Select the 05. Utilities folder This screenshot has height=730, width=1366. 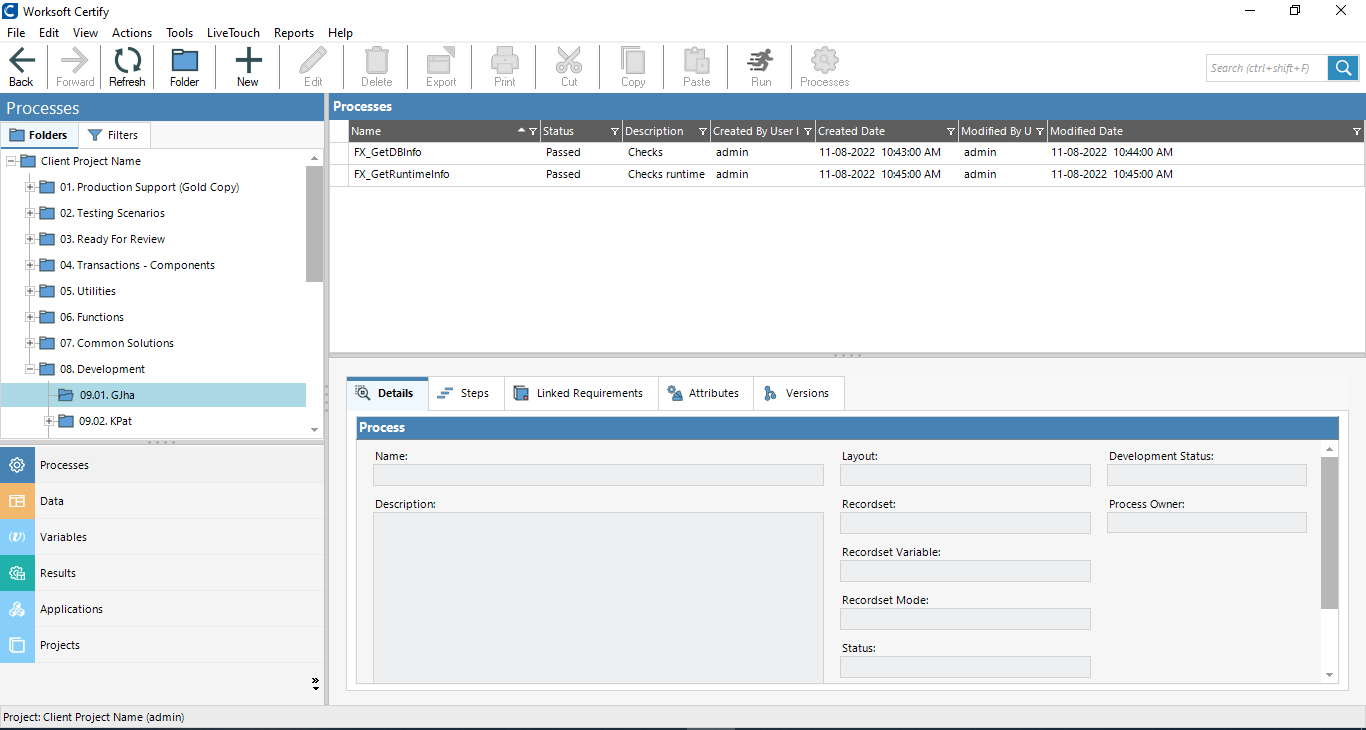[x=88, y=291]
